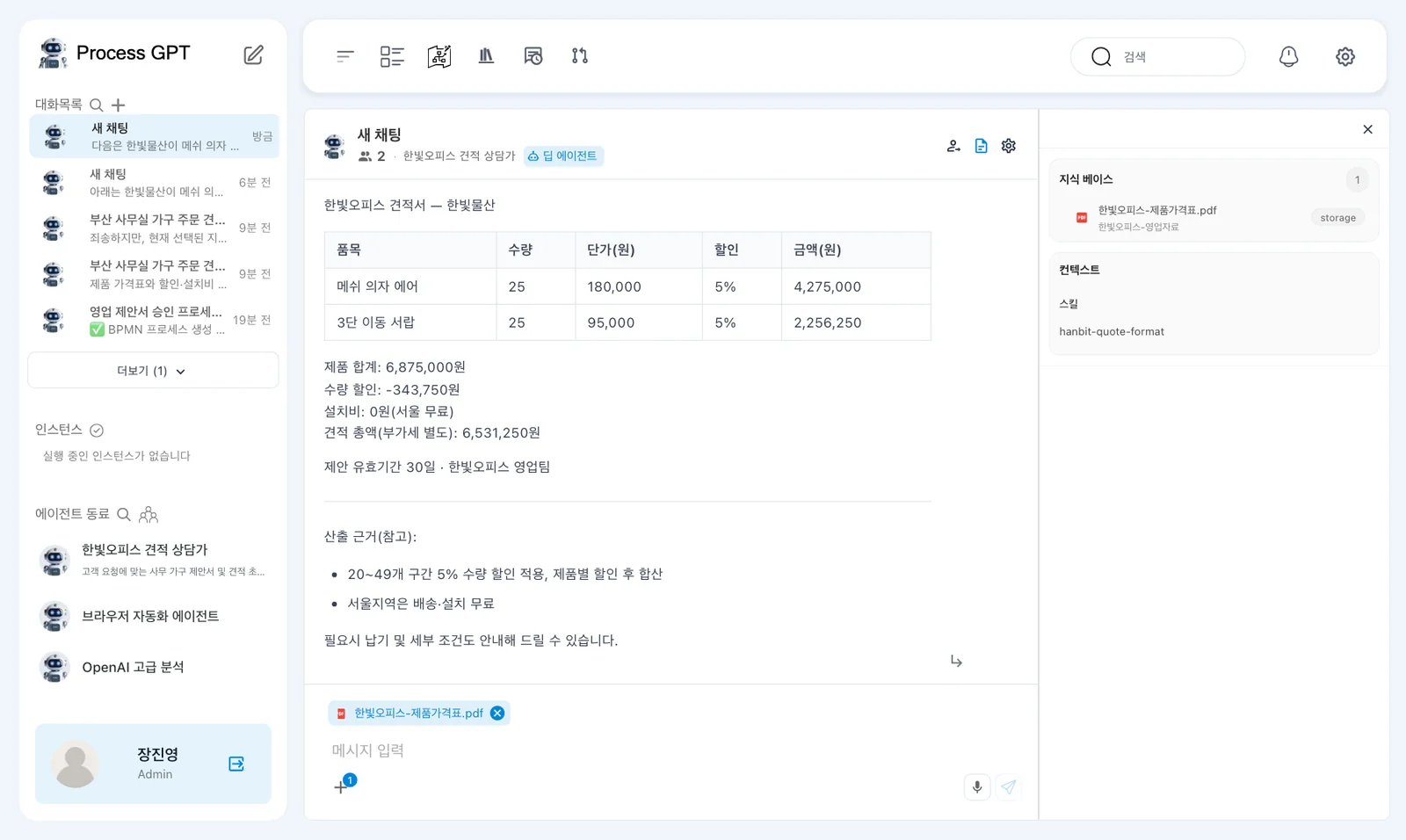Open the pull request branch icon
1406x840 pixels.
tap(580, 56)
